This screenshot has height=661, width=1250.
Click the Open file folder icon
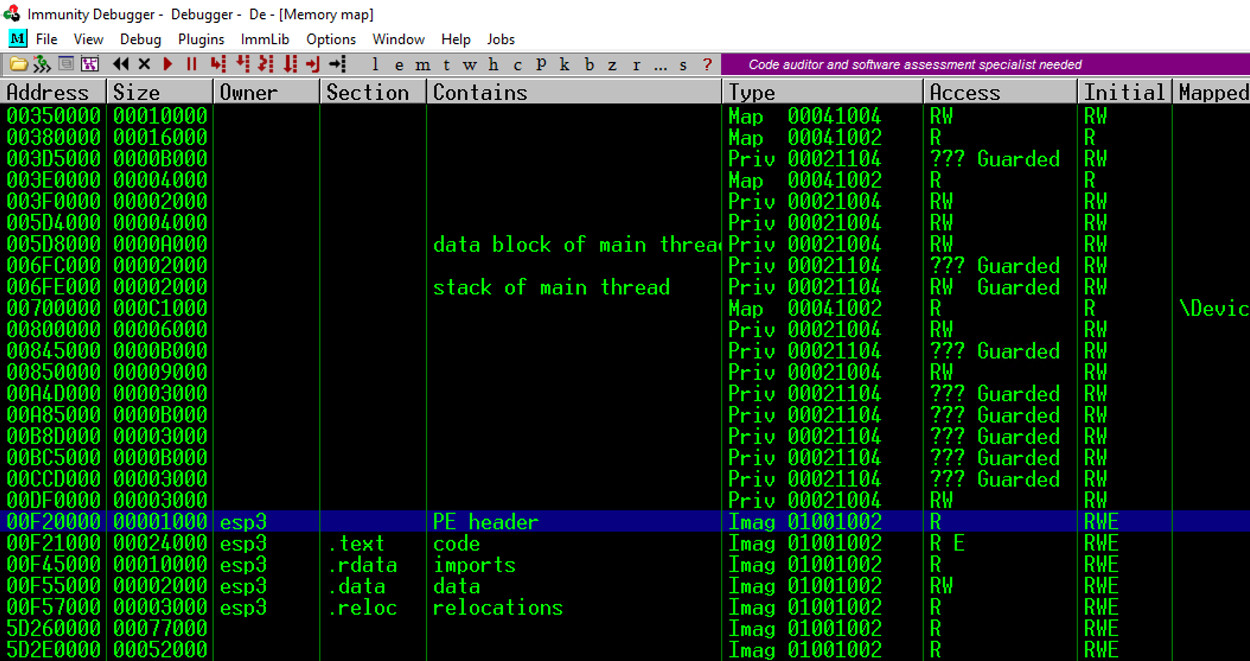click(18, 64)
